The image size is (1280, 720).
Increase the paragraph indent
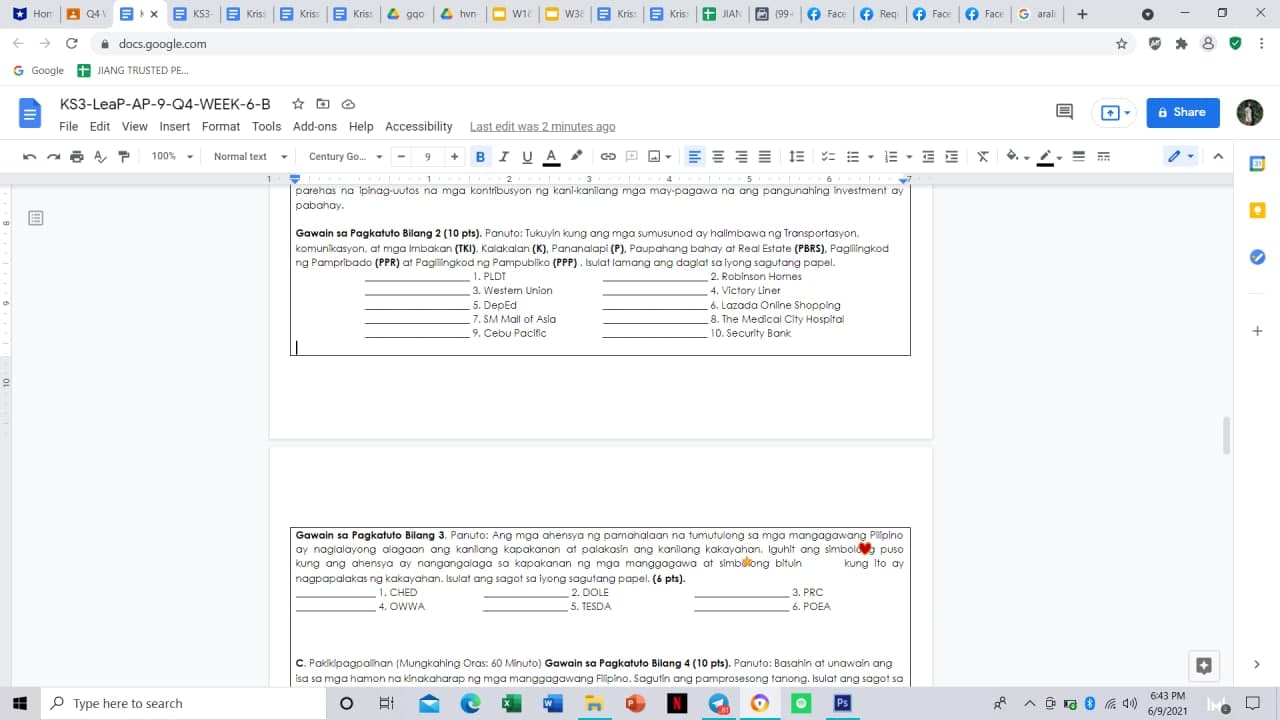(x=952, y=157)
